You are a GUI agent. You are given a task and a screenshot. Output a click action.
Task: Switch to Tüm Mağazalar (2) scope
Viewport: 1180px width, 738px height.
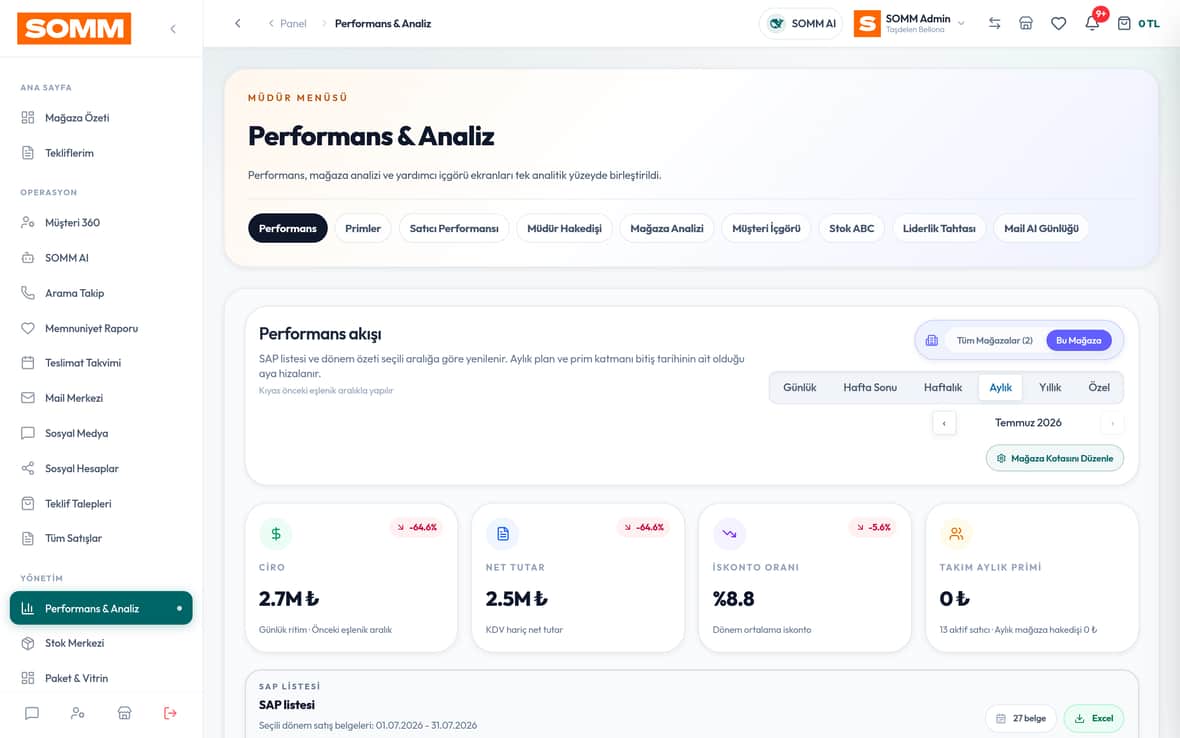994,341
